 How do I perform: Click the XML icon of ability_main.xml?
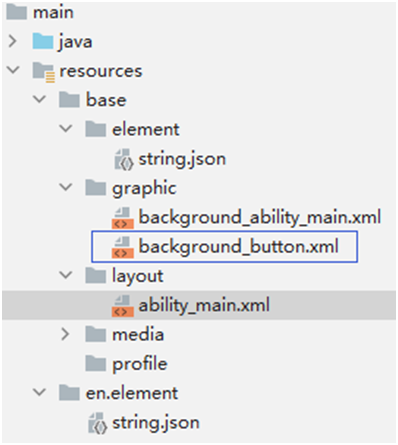click(123, 306)
